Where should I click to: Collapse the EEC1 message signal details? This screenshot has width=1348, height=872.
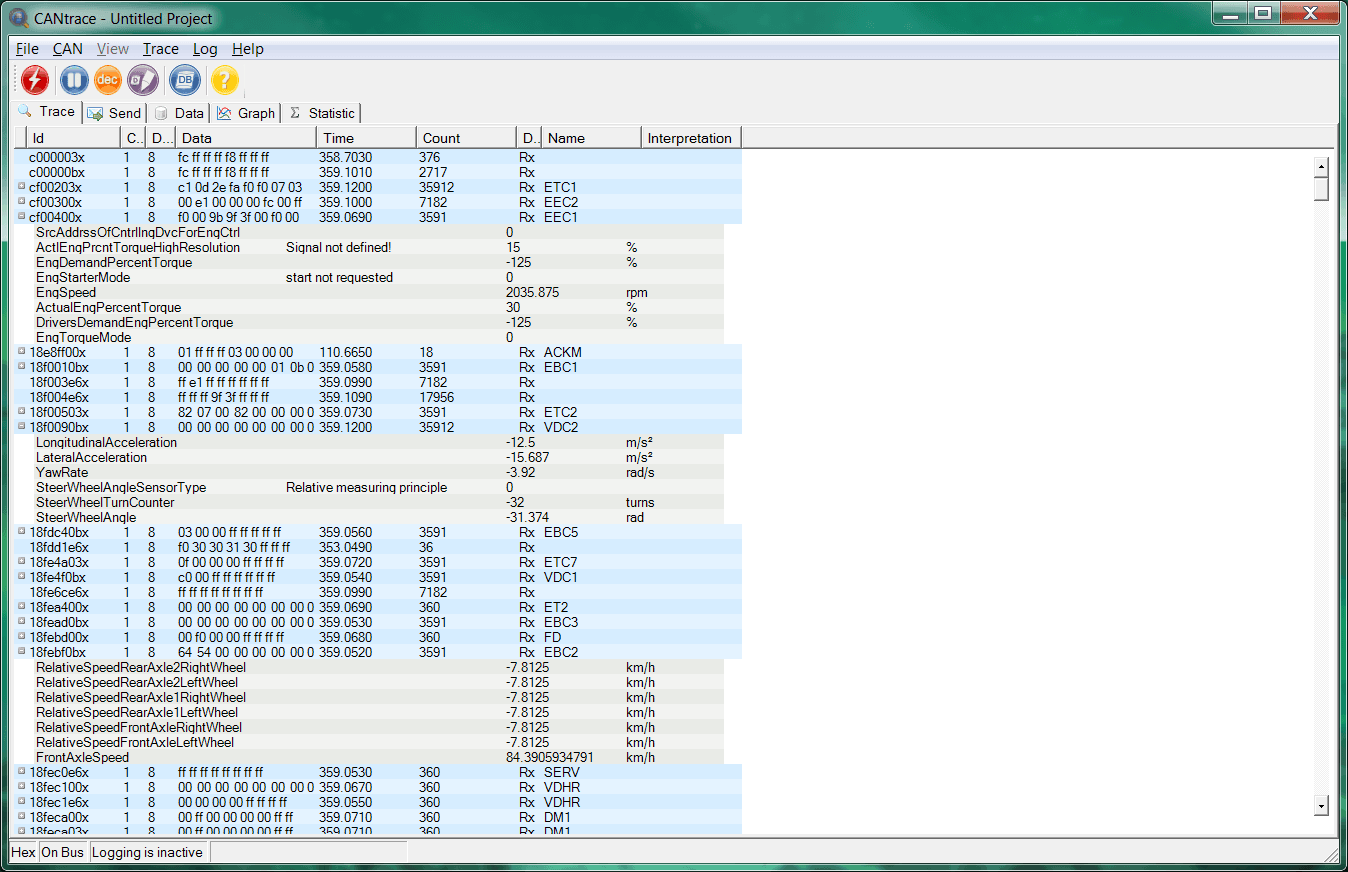(22, 217)
